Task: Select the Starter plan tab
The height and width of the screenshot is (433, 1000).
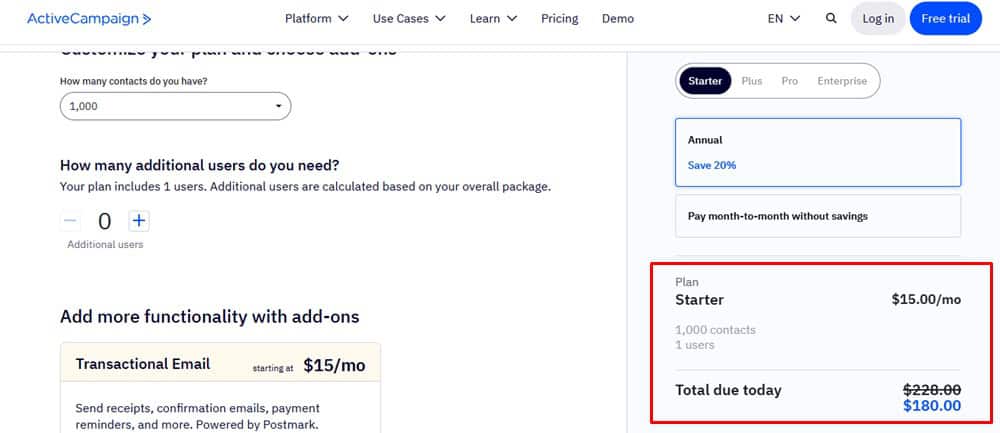Action: (x=705, y=81)
